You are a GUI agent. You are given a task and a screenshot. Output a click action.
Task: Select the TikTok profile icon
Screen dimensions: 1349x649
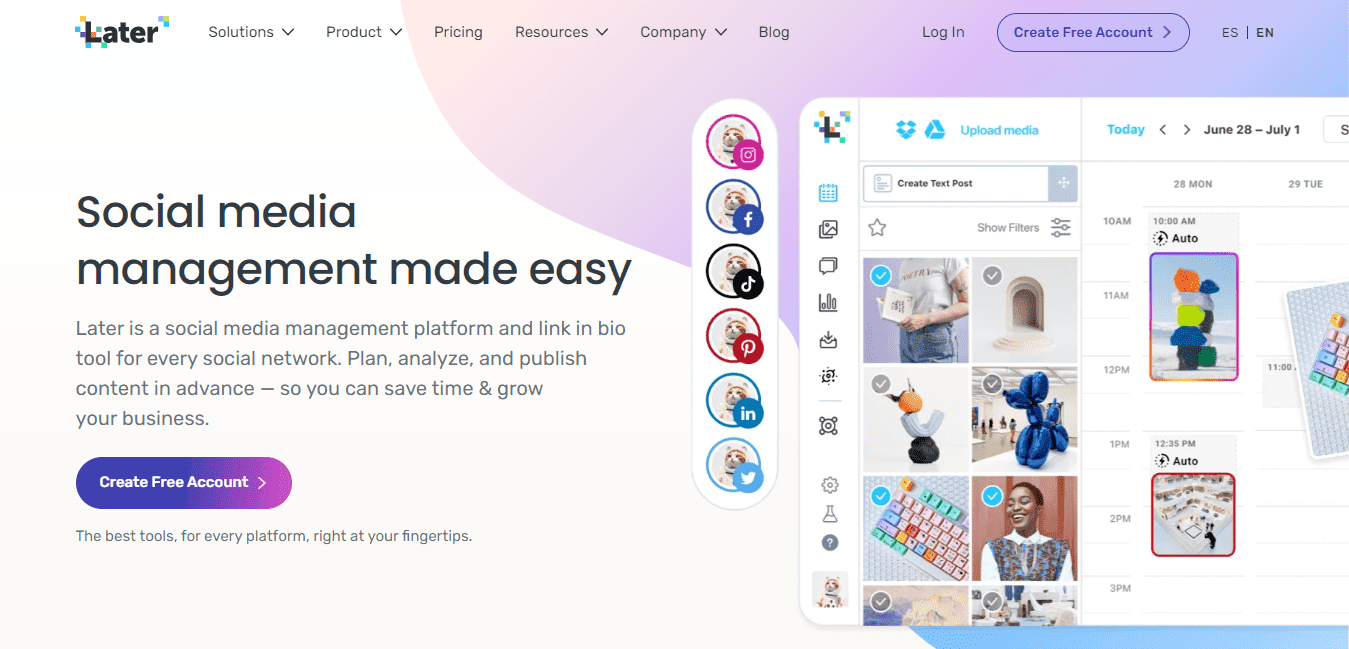735,272
